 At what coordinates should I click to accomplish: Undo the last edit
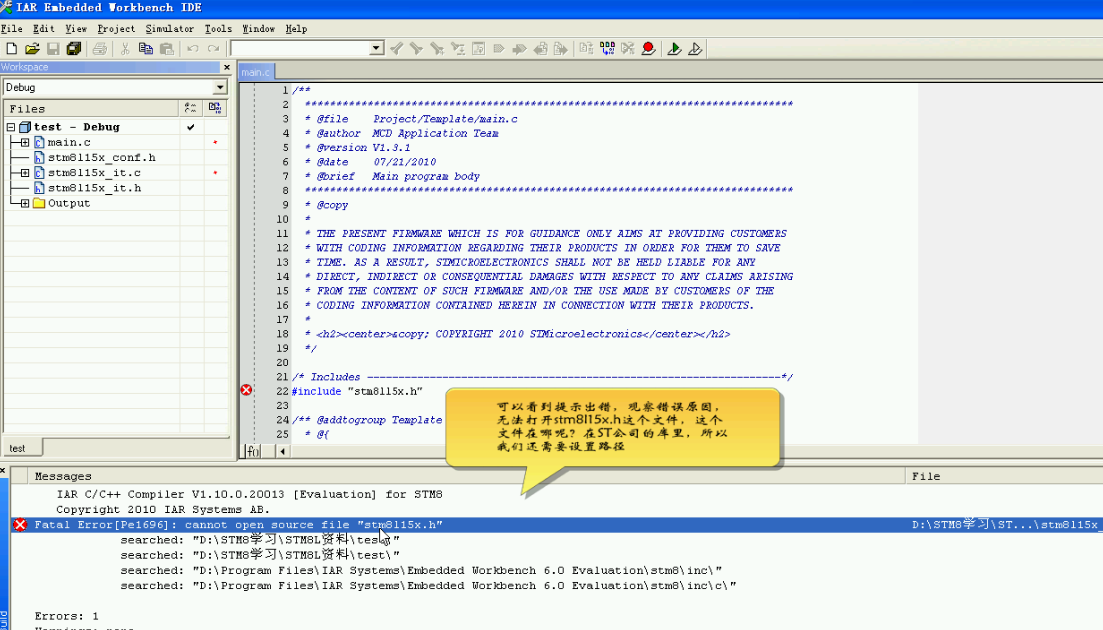[192, 49]
